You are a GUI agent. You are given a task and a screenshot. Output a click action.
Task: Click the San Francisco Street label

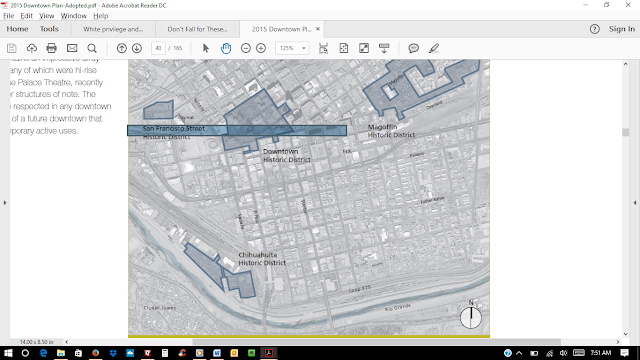point(174,129)
